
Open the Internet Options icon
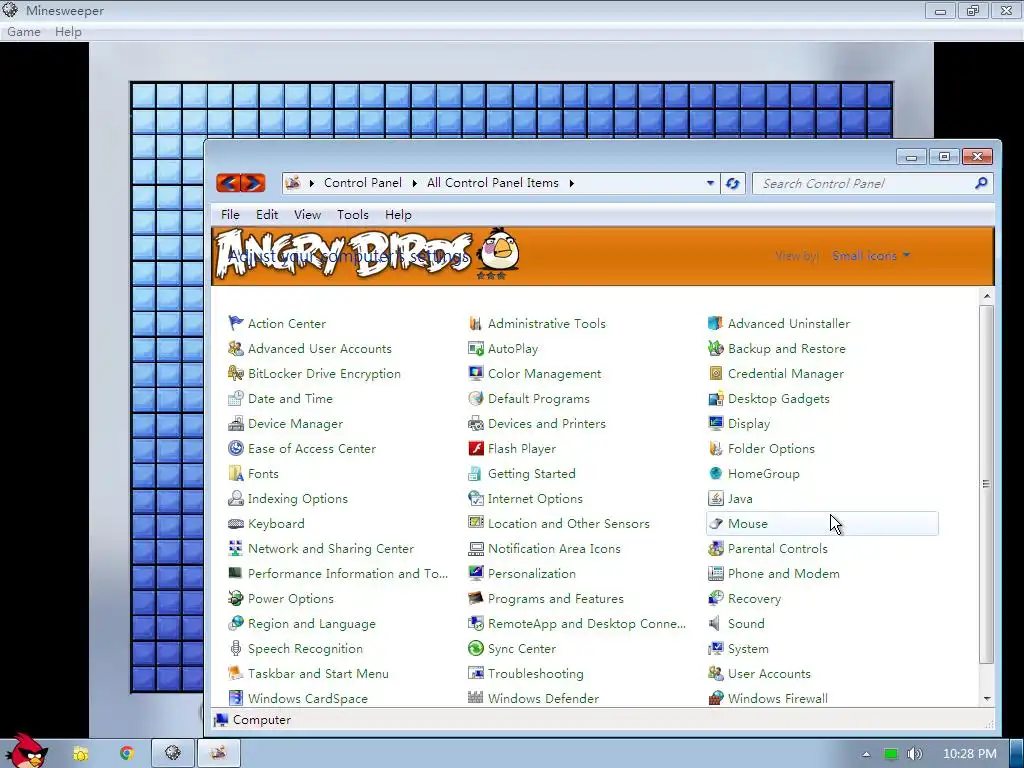475,498
